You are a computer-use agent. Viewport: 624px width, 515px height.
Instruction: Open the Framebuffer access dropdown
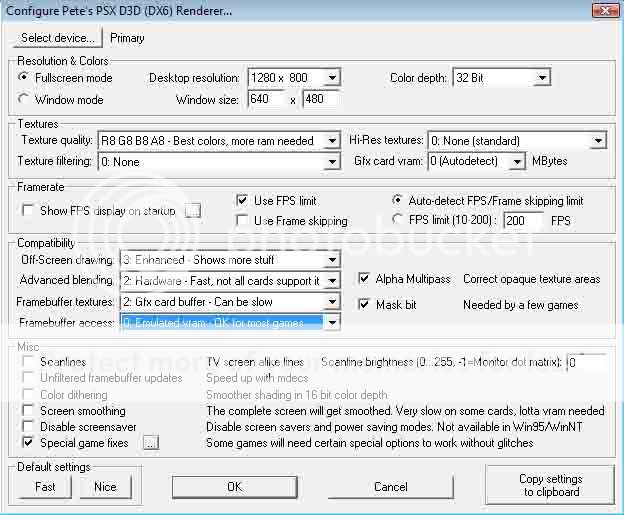coord(230,322)
